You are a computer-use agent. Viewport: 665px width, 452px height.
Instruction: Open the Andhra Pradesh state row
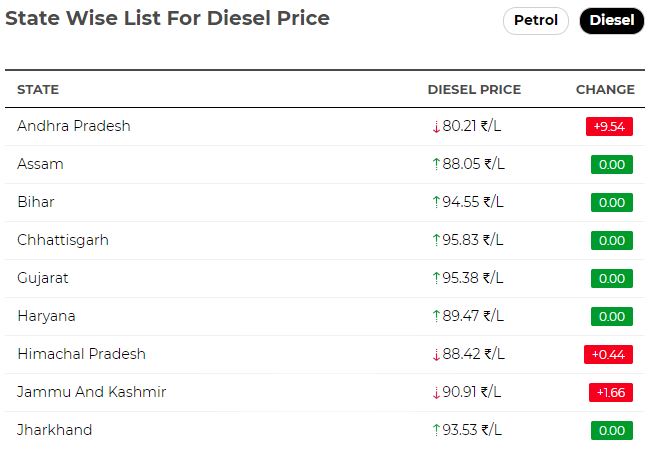click(325, 126)
